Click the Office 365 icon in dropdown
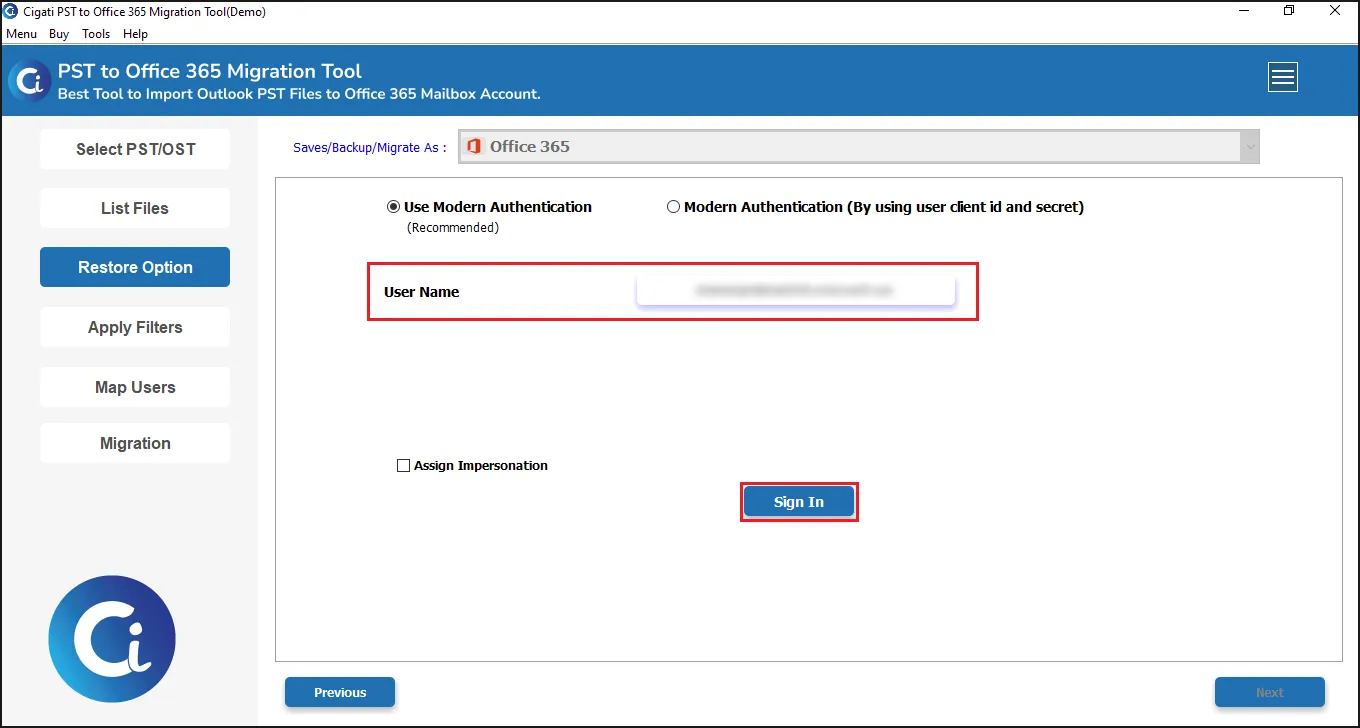Screen dimensions: 1360x728 [474, 146]
